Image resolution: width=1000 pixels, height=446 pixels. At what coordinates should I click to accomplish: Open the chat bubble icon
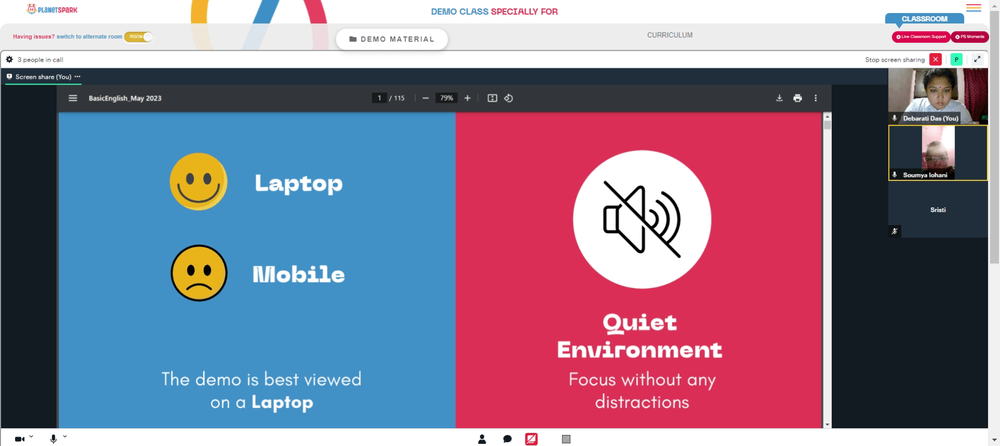[x=507, y=439]
